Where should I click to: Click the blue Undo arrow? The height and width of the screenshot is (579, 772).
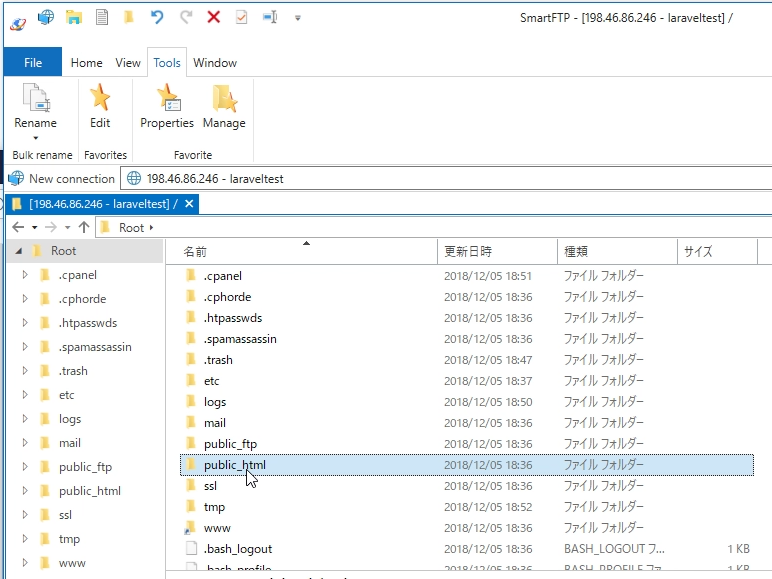click(157, 18)
